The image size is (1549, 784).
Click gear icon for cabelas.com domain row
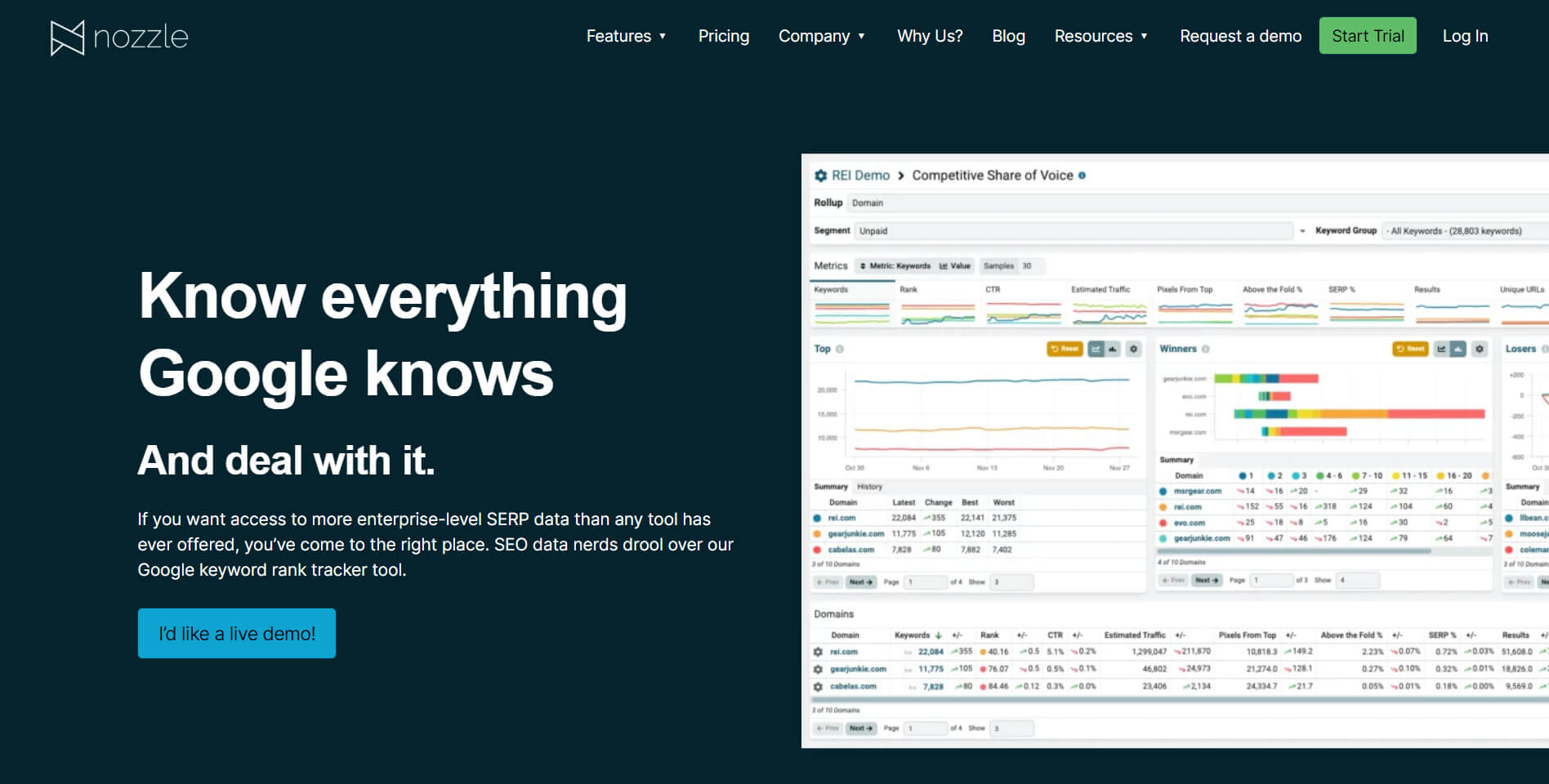(818, 687)
